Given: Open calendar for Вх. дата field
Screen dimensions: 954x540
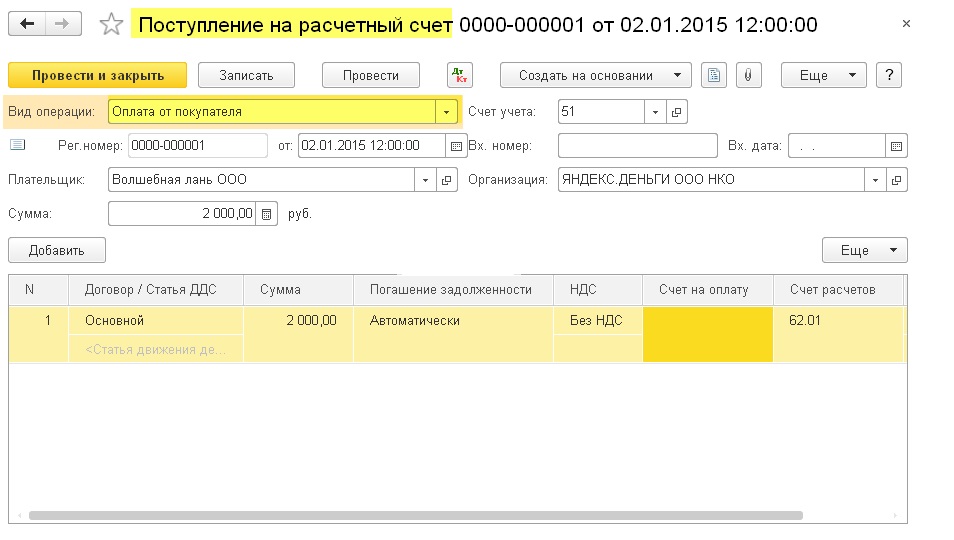Looking at the screenshot, I should (896, 146).
